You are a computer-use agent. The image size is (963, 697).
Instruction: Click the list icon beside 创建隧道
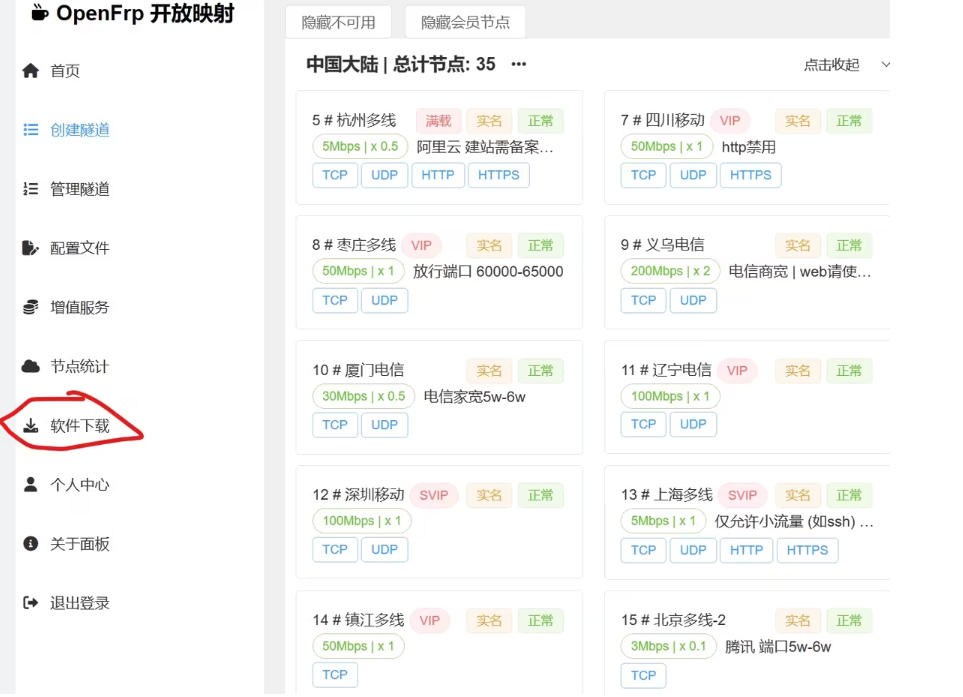tap(31, 130)
